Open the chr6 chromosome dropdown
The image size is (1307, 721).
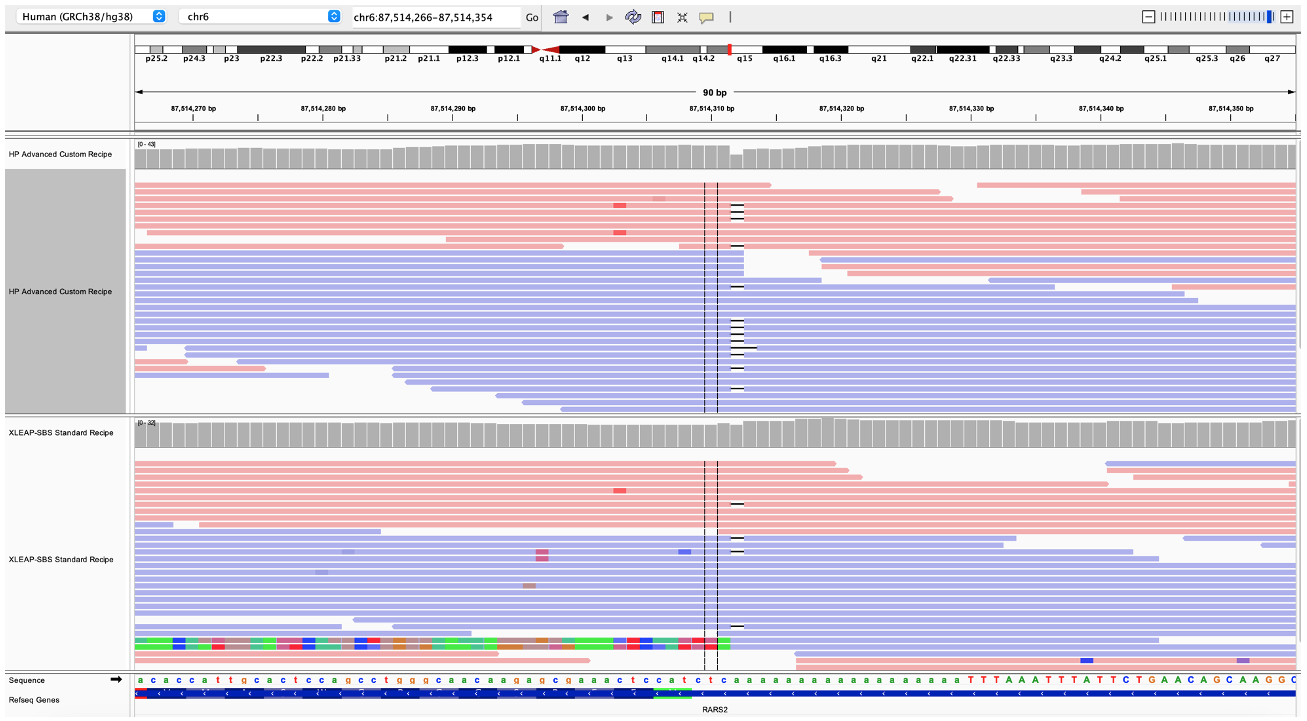coord(263,17)
